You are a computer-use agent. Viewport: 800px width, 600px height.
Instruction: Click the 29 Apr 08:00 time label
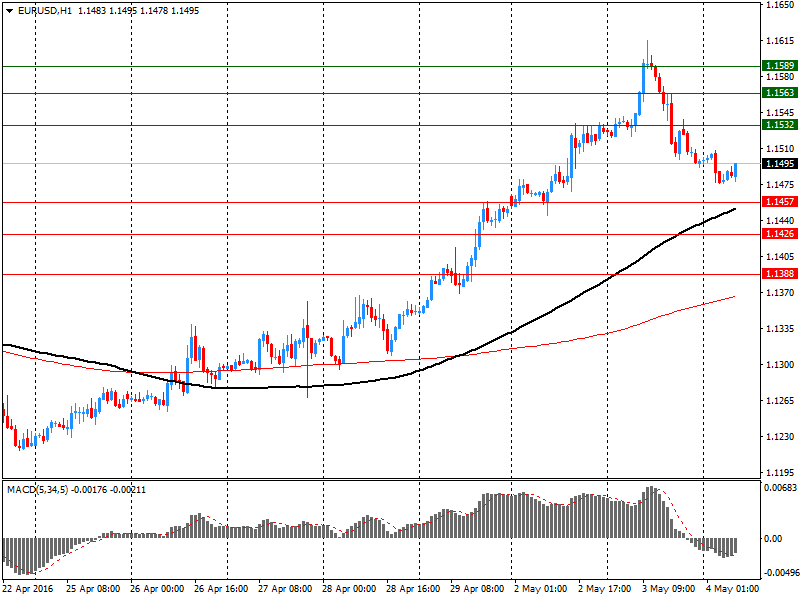(477, 589)
